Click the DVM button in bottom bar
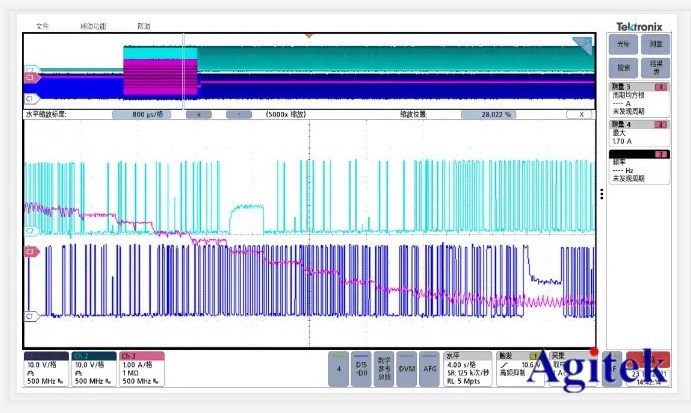This screenshot has width=691, height=413. coord(406,368)
